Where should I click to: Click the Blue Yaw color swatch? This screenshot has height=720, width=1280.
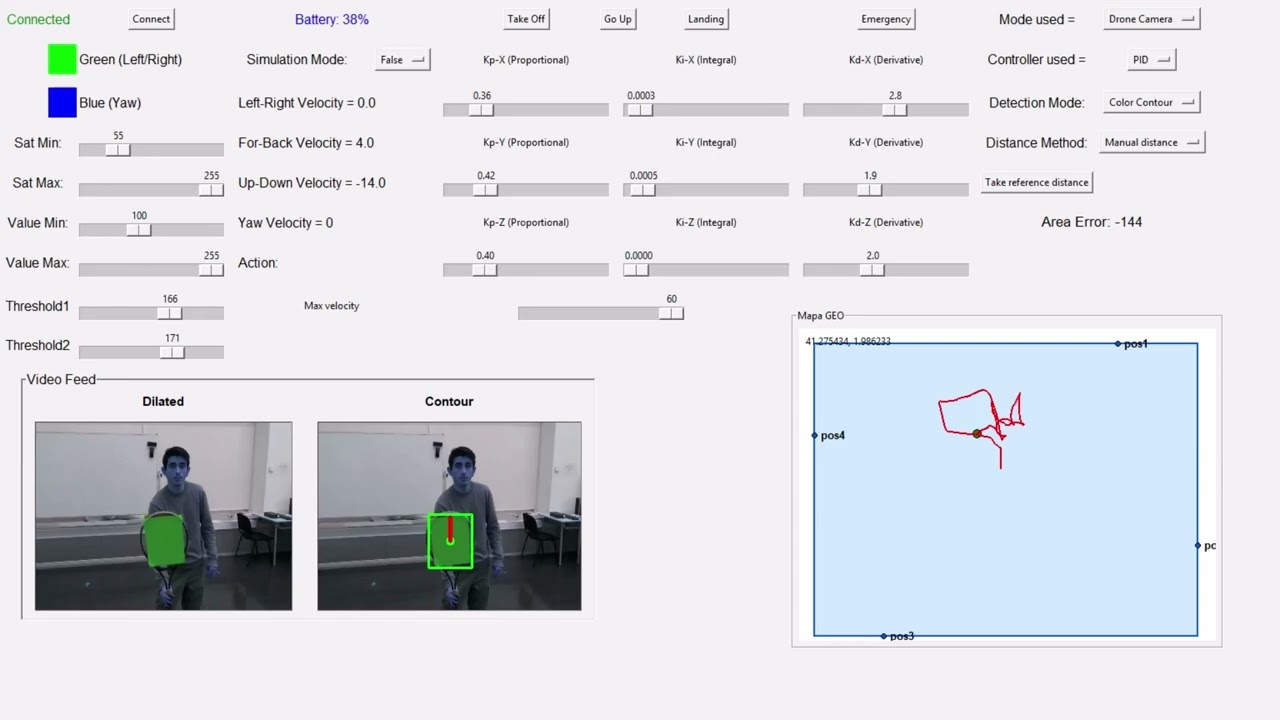[62, 102]
